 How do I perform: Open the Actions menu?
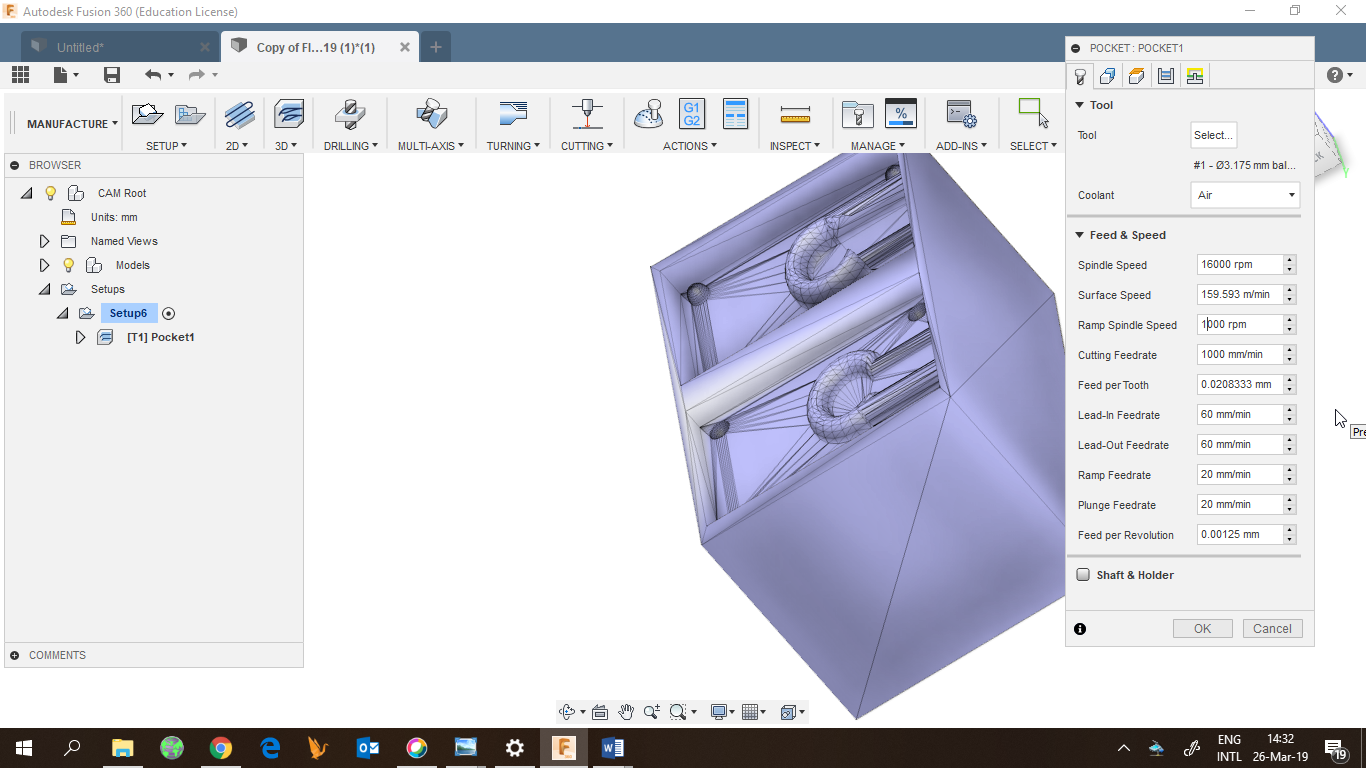[690, 146]
